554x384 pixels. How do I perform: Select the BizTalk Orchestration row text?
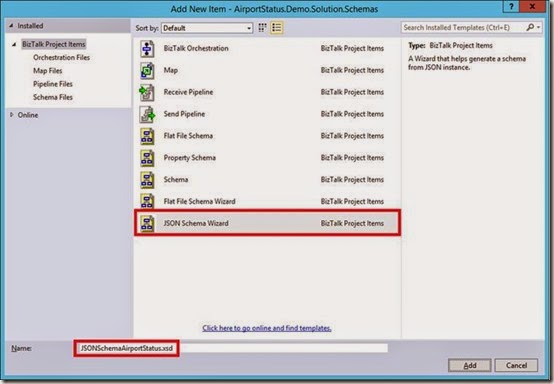coord(196,48)
